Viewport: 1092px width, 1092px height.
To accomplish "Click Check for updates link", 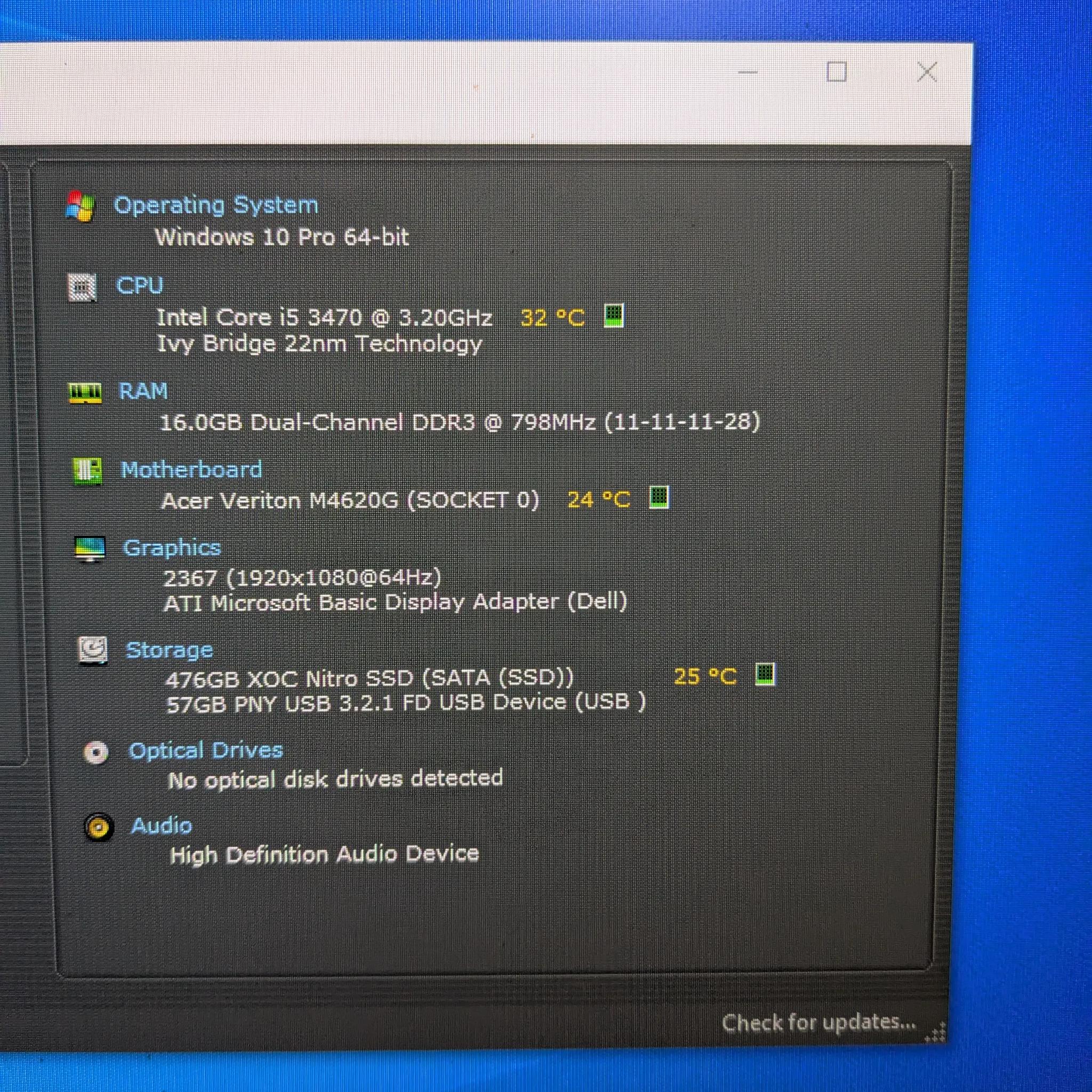I will point(818,1022).
